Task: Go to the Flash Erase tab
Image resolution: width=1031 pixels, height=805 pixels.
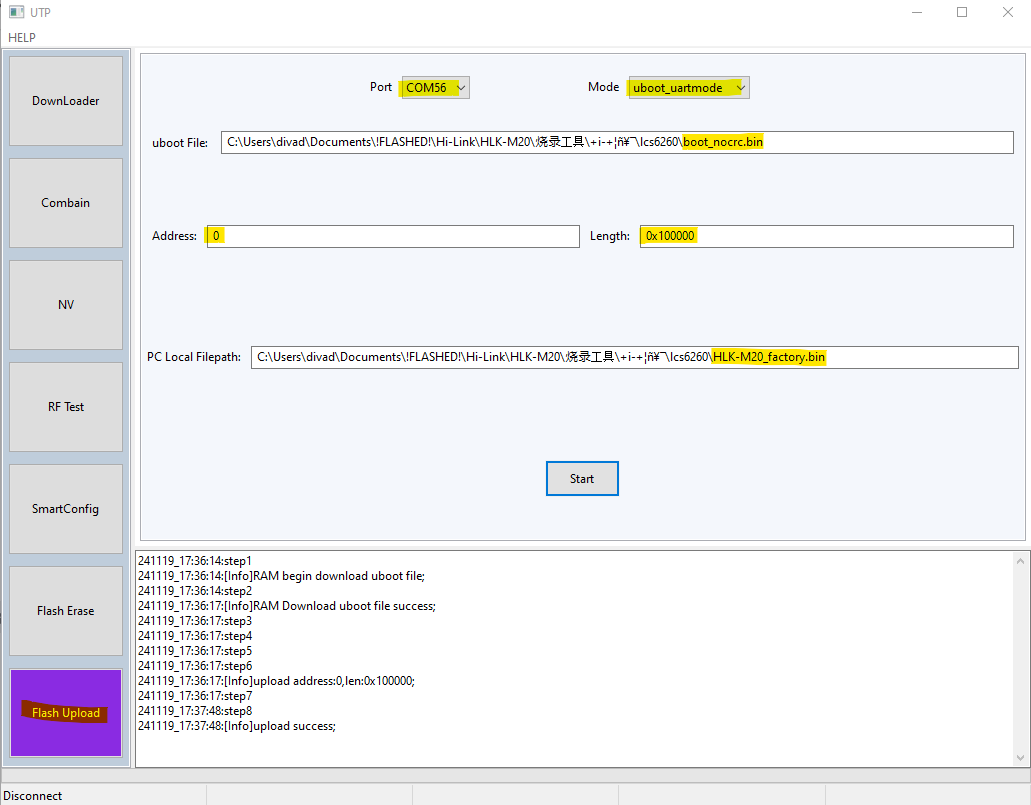Action: 66,610
